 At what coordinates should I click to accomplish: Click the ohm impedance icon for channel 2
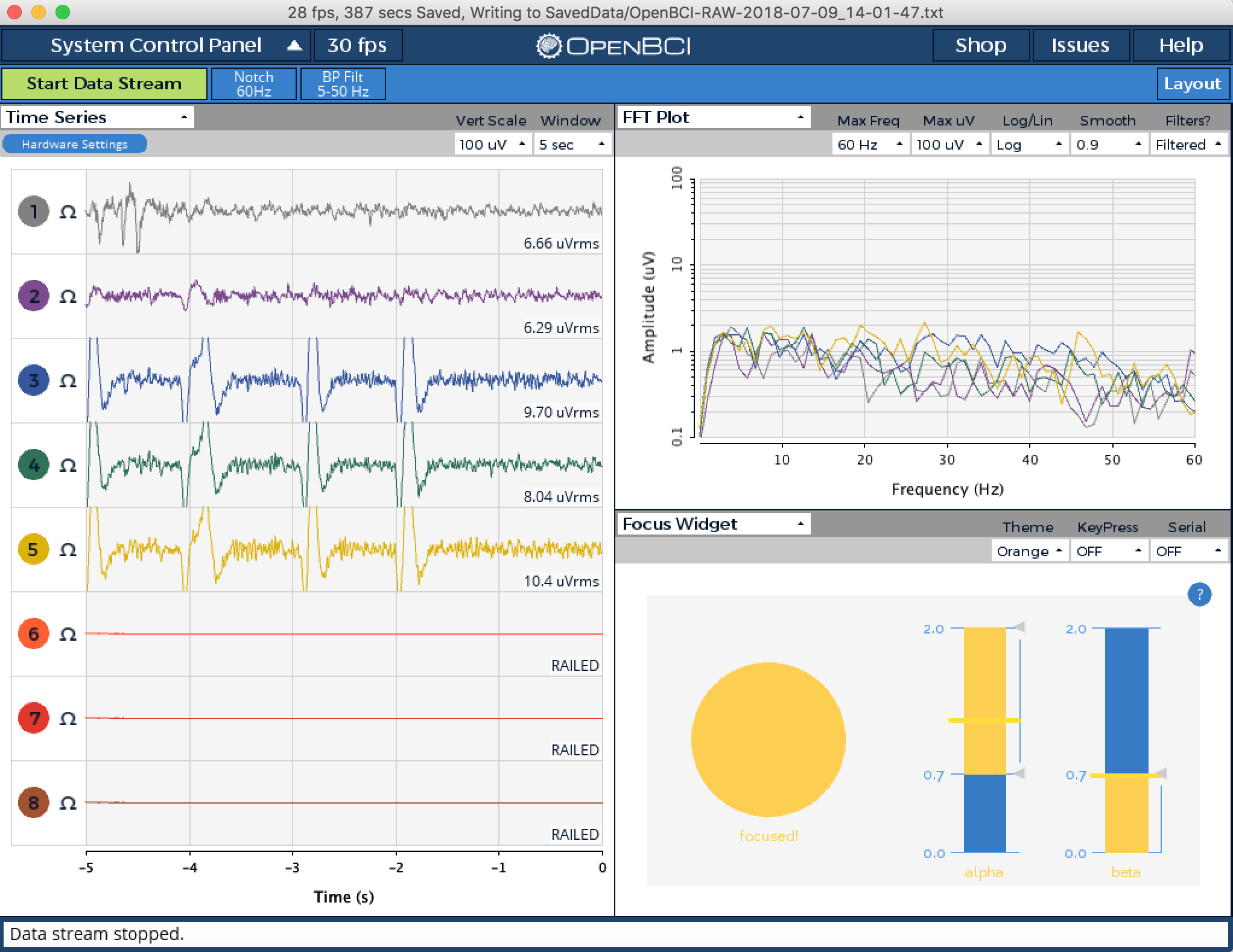(x=68, y=296)
